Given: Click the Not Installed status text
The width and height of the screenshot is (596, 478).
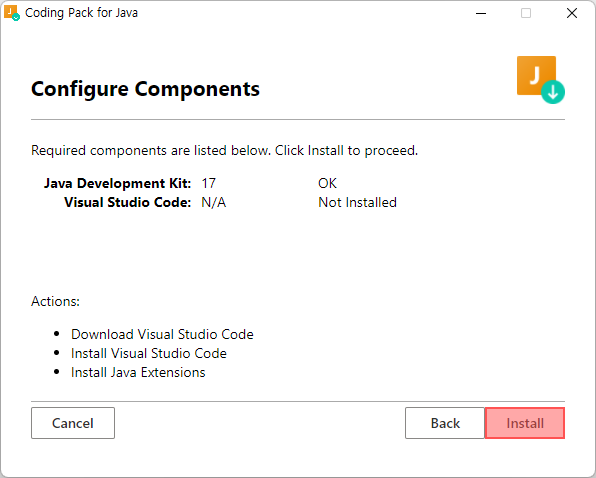Looking at the screenshot, I should coord(357,203).
